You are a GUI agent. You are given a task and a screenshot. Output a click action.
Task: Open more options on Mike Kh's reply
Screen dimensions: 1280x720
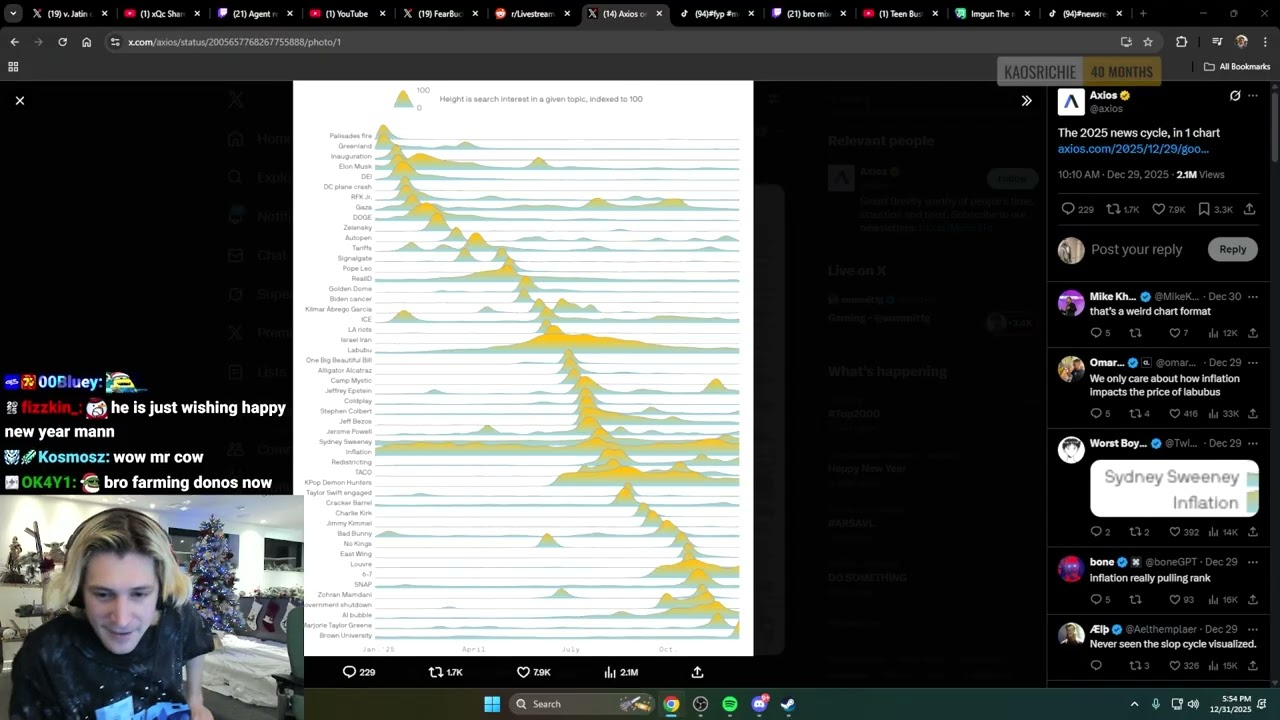point(1253,296)
